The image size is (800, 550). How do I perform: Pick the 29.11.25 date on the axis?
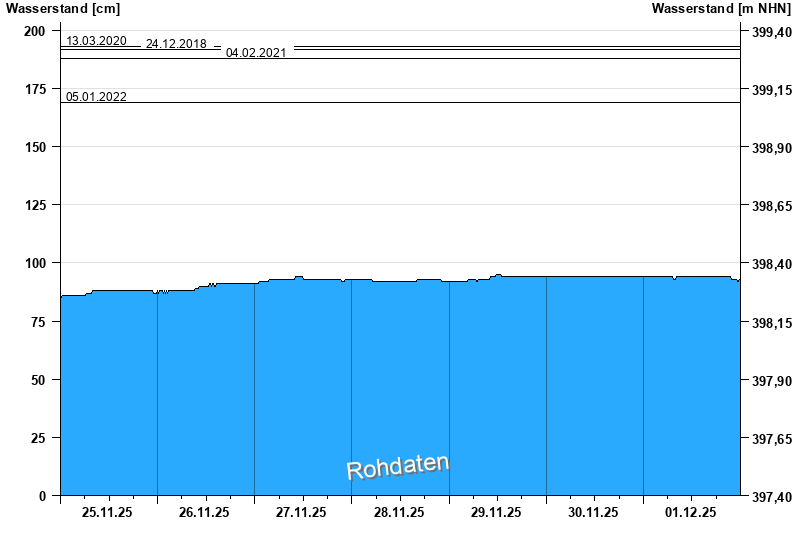point(496,513)
